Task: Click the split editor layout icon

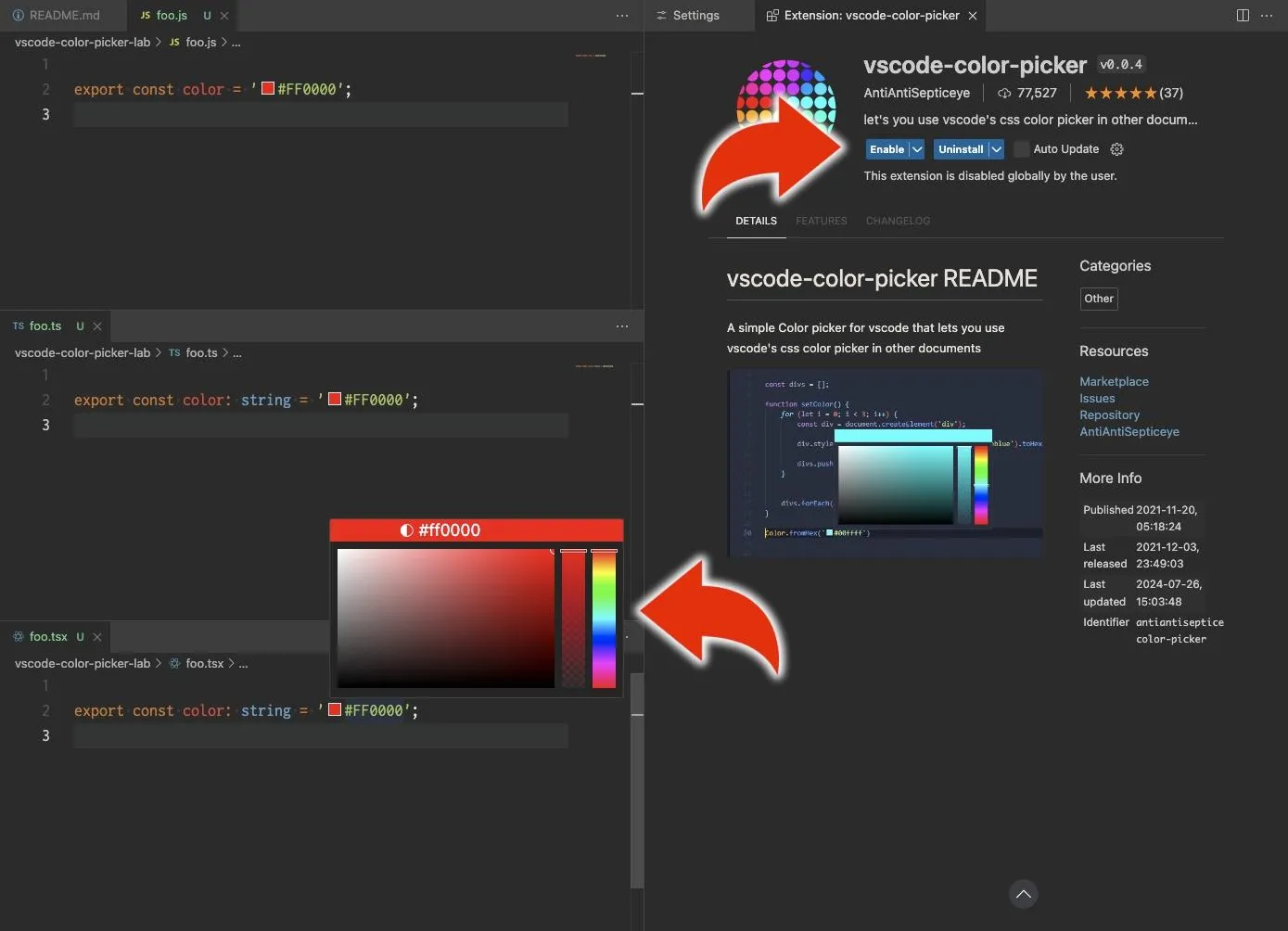Action: pyautogui.click(x=1243, y=15)
